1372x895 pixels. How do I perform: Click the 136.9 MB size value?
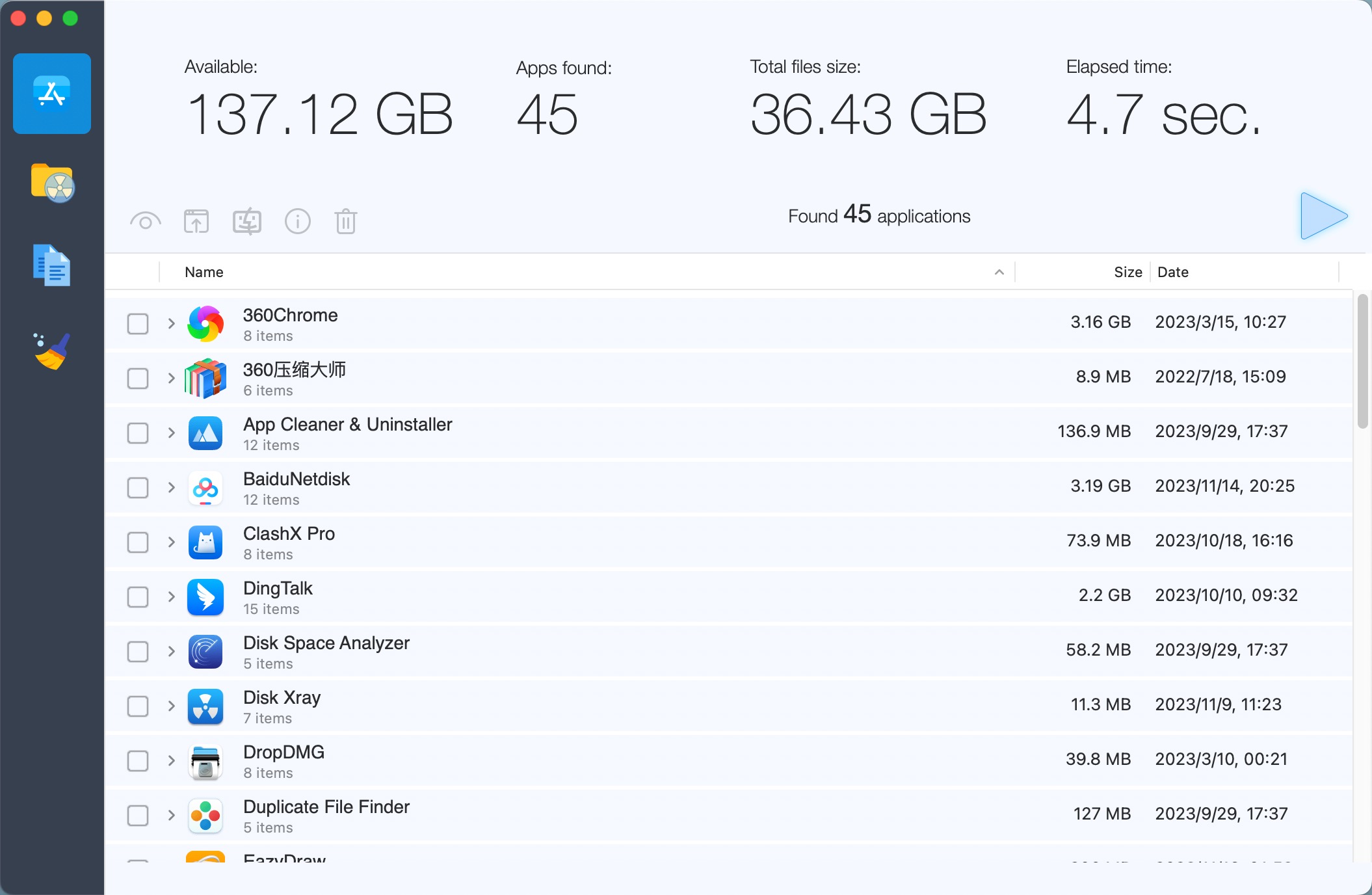click(1094, 431)
